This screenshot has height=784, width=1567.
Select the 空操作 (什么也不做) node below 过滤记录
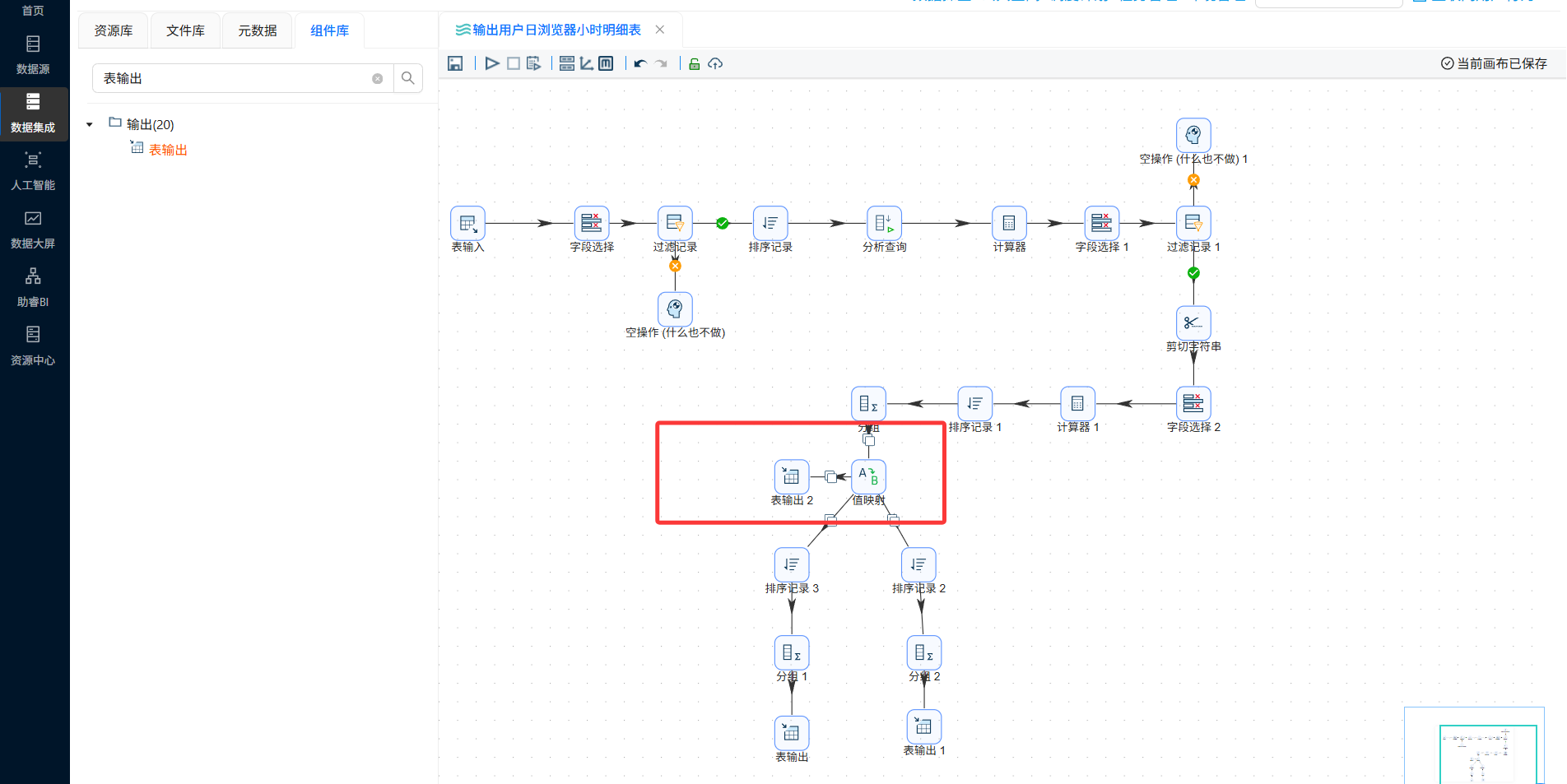point(675,308)
